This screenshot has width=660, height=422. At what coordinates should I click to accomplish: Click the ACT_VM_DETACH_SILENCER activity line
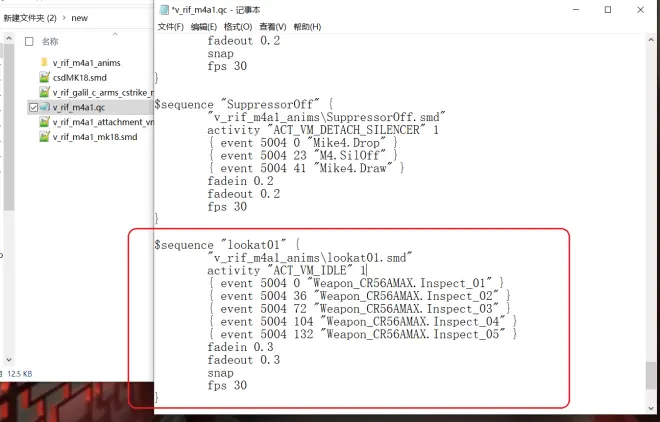point(323,130)
